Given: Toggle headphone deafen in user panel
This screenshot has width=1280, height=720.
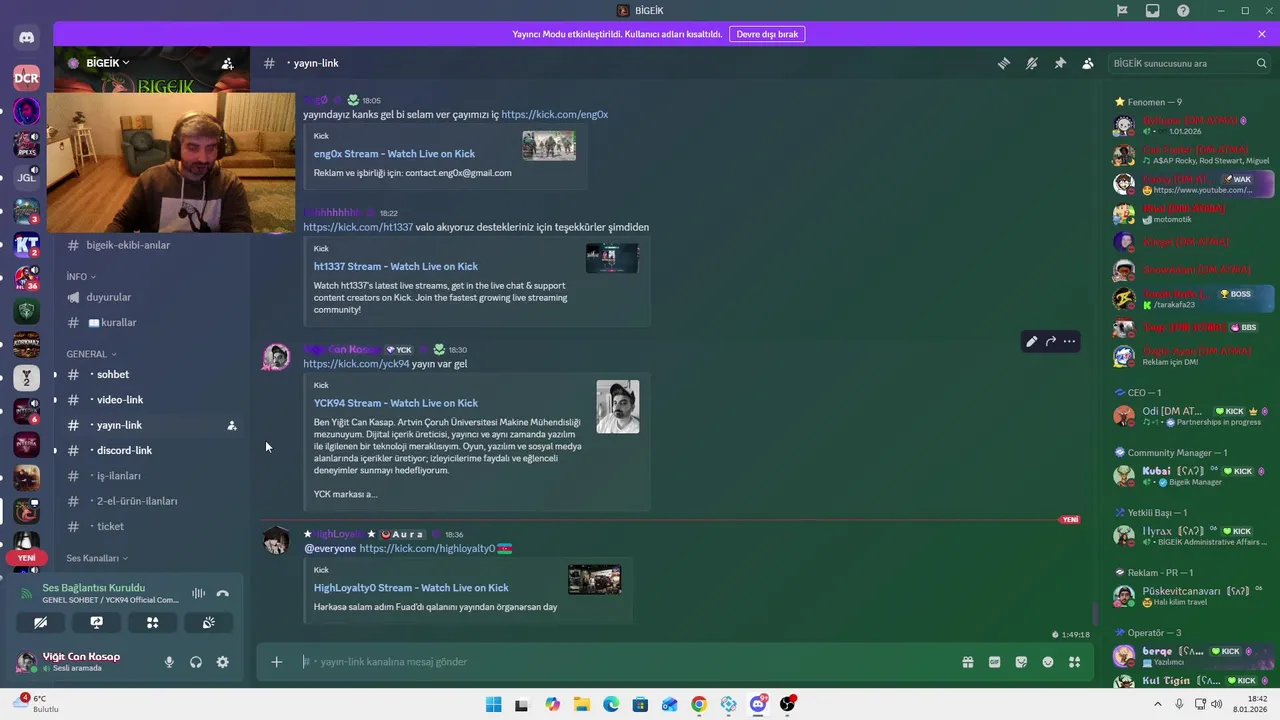Looking at the screenshot, I should coord(196,662).
